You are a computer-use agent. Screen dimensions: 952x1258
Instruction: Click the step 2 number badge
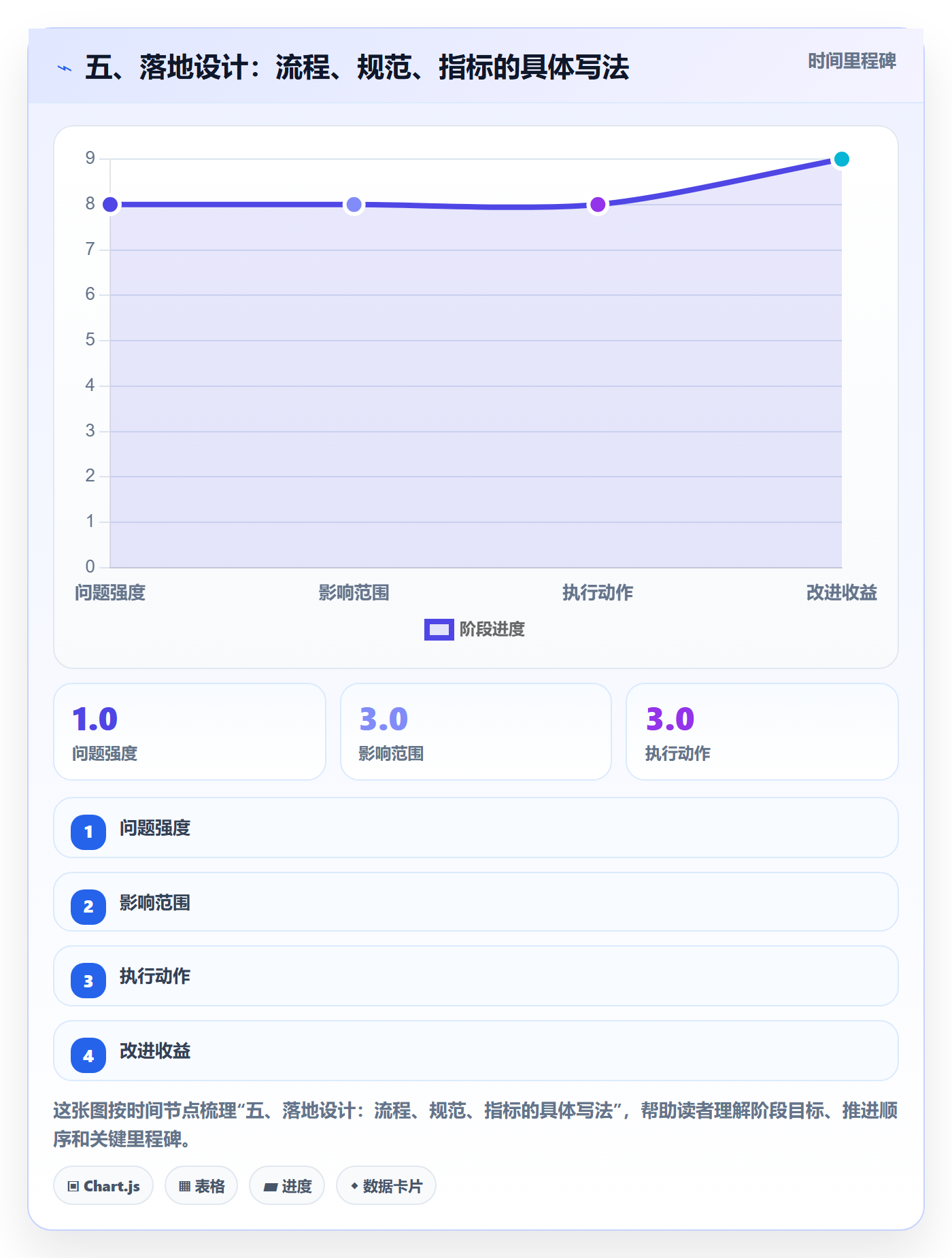coord(88,906)
